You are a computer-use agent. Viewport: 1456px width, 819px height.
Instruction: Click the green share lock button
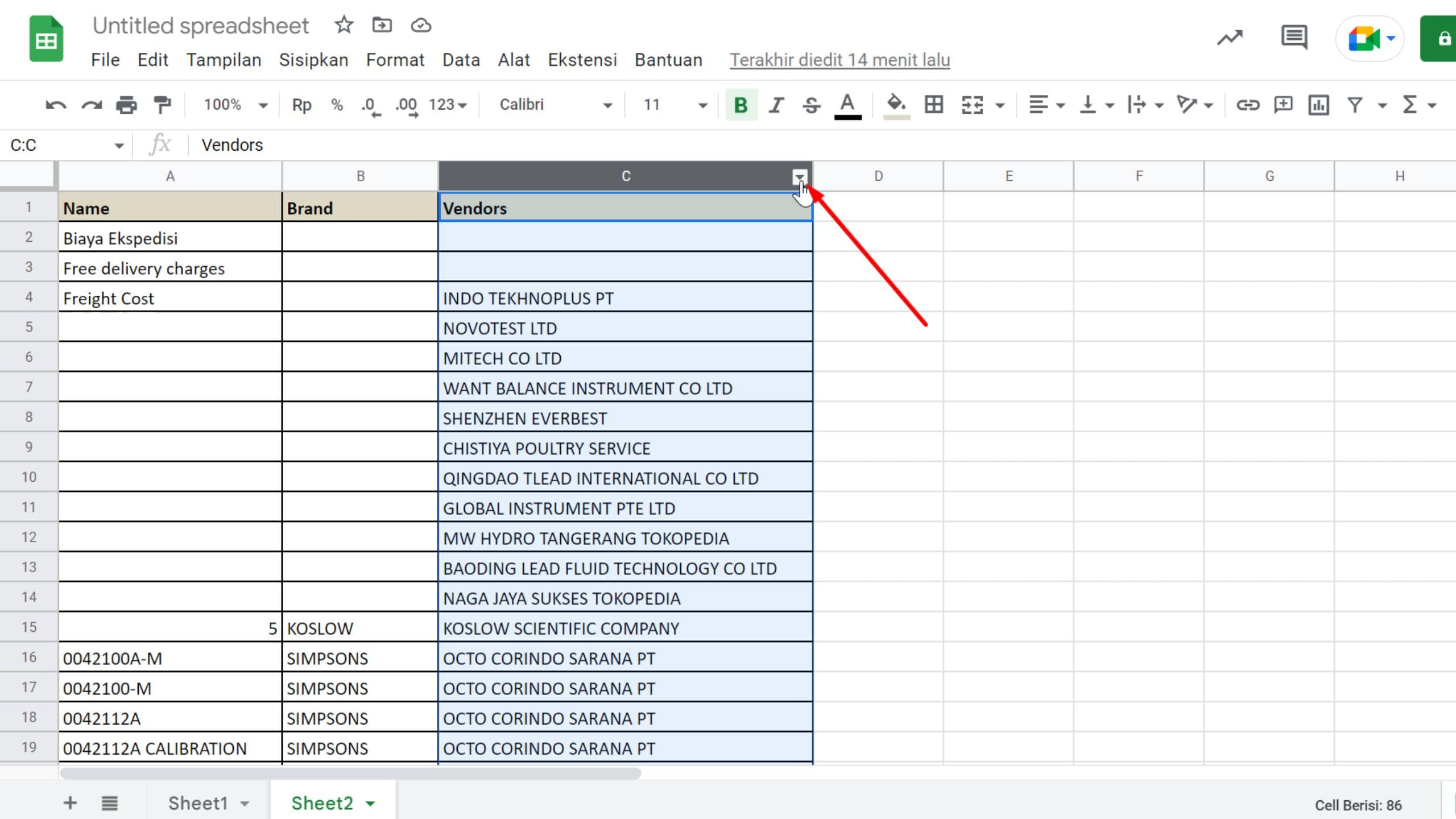pyautogui.click(x=1439, y=39)
